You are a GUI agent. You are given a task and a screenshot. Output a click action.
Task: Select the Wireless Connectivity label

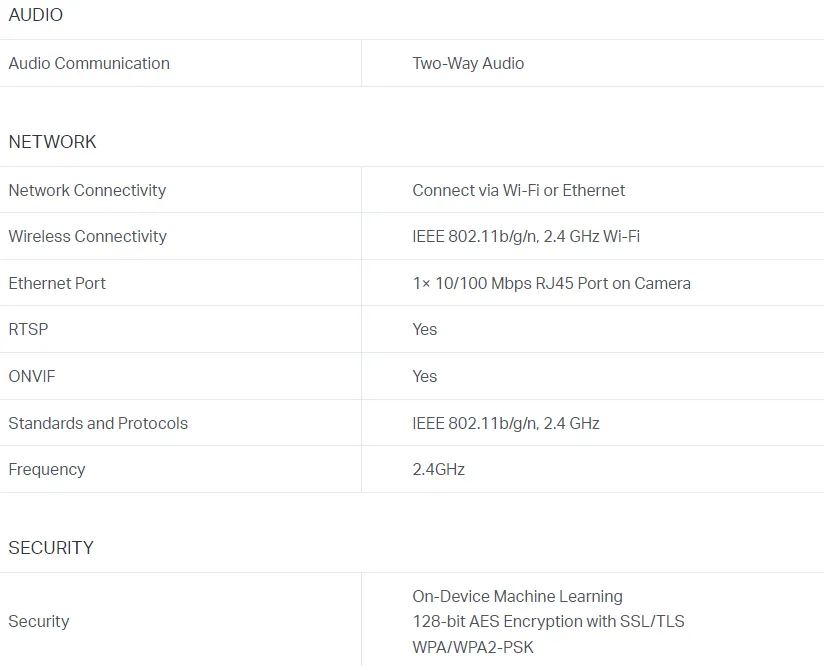point(88,237)
